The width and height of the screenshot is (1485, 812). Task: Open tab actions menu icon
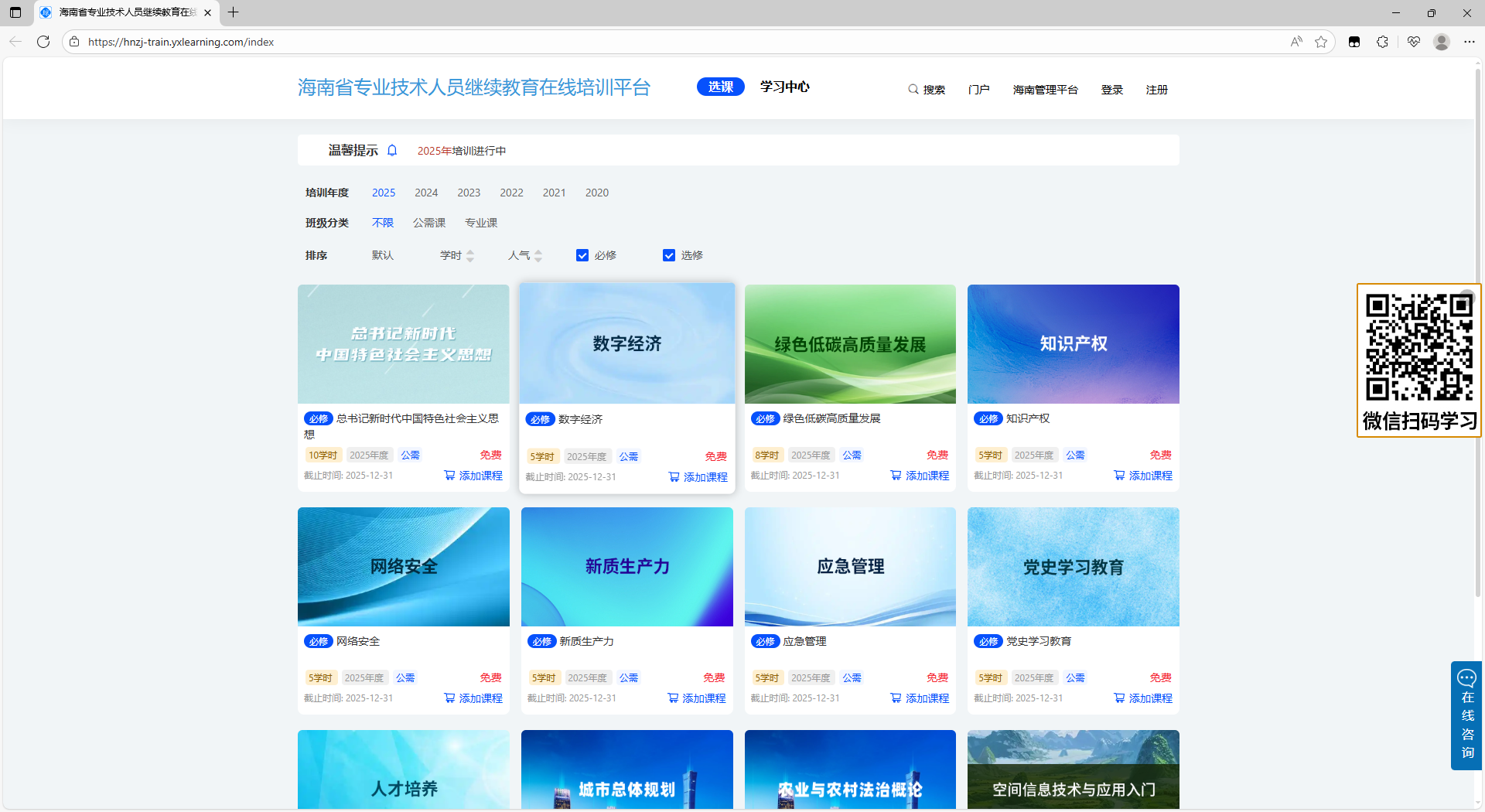pos(15,12)
